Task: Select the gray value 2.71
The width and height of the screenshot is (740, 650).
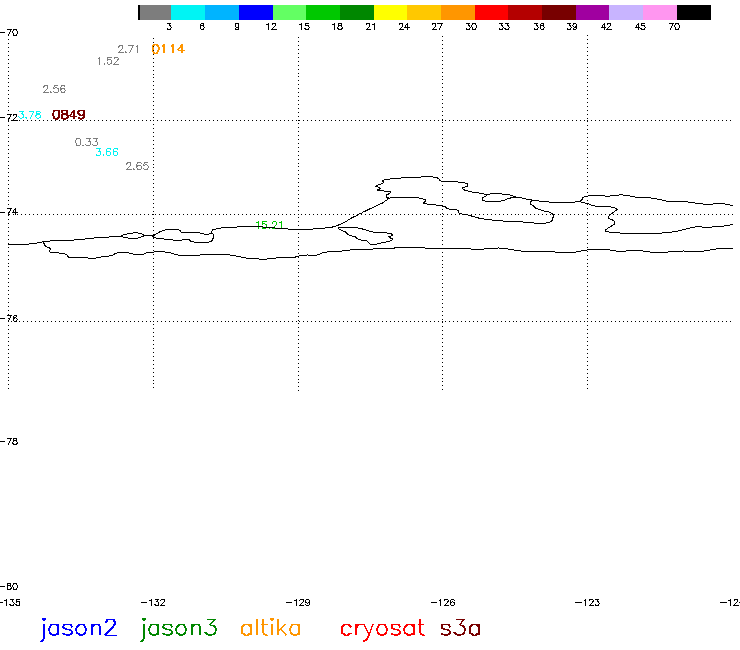Action: (x=128, y=49)
